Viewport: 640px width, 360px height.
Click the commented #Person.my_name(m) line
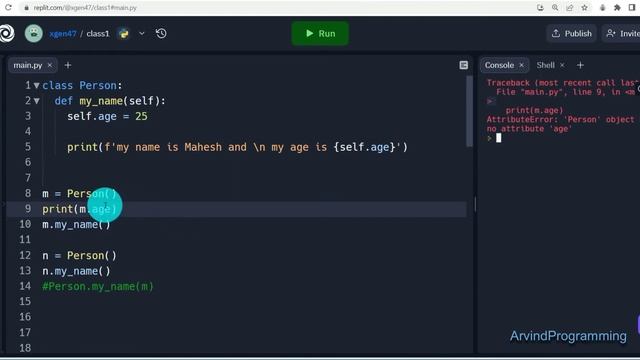(98, 287)
